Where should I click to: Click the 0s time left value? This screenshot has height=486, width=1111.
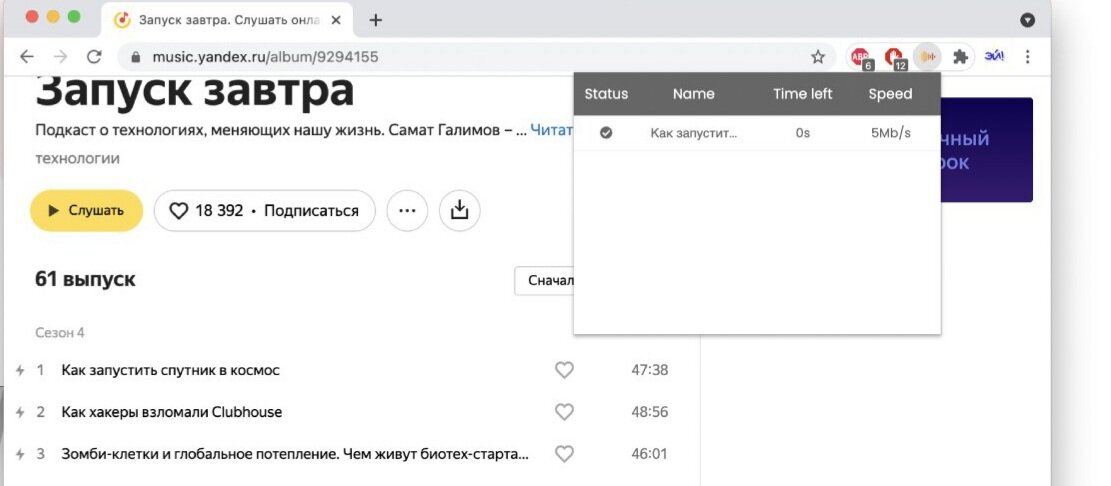tap(802, 132)
